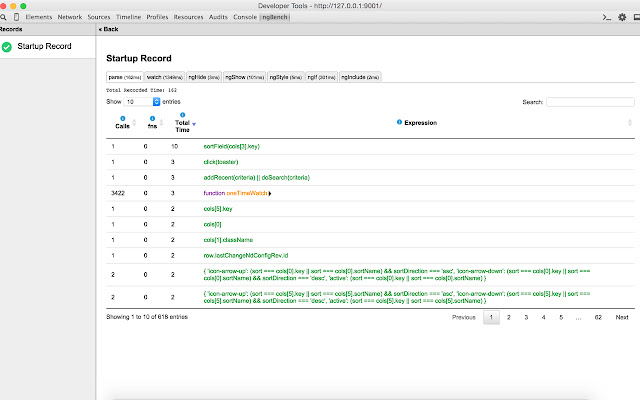The width and height of the screenshot is (640, 400).
Task: Click the inspect element magnifier icon
Action: (x=3, y=17)
